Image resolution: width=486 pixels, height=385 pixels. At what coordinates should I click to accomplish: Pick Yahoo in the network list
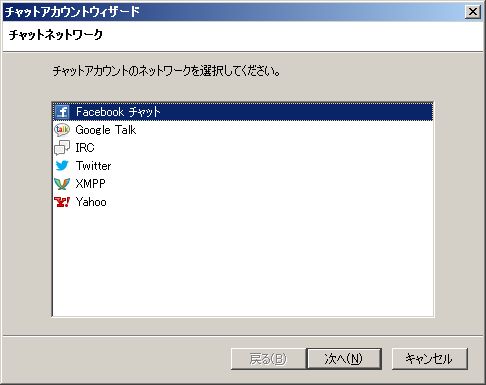click(91, 202)
